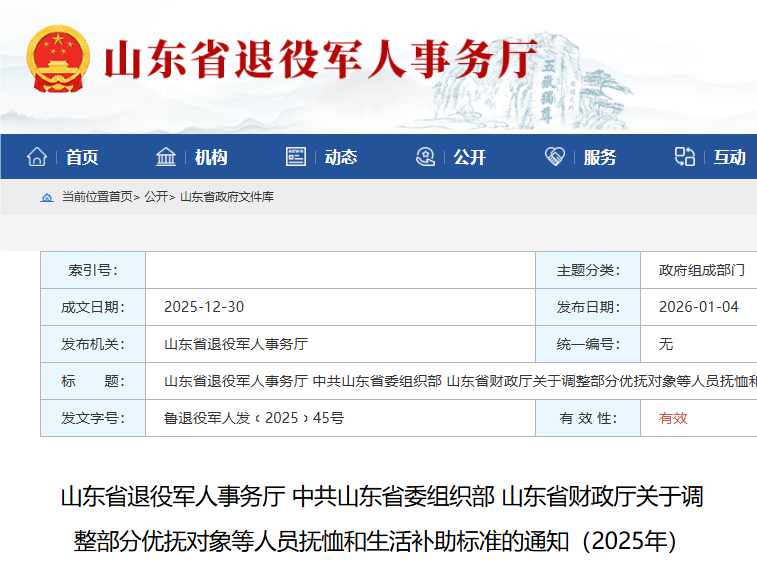Open 山东省政府文件库 breadcrumb link
757x579 pixels.
coord(227,197)
